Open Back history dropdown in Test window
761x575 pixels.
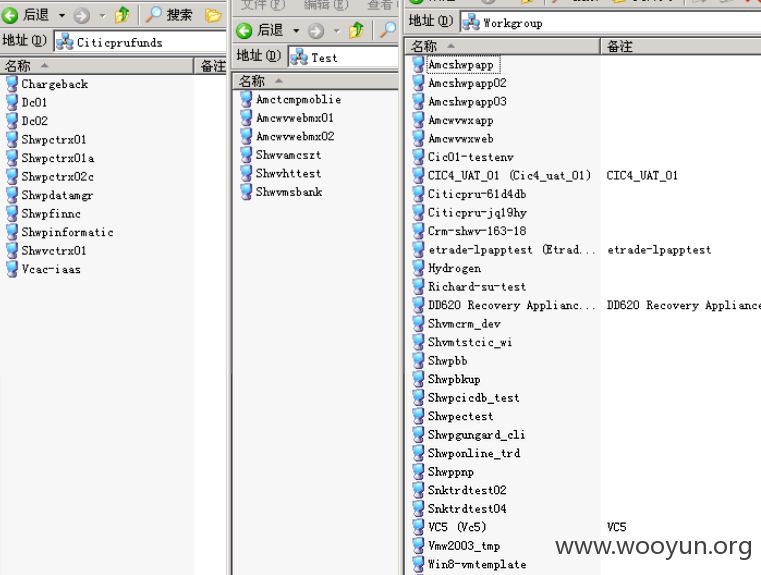click(x=296, y=31)
